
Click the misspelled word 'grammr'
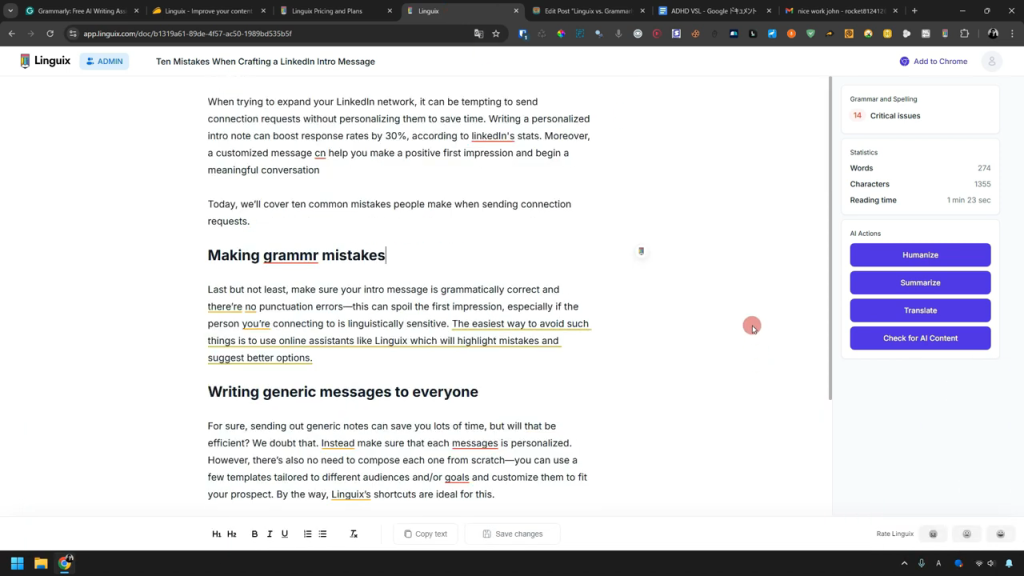[x=291, y=255]
